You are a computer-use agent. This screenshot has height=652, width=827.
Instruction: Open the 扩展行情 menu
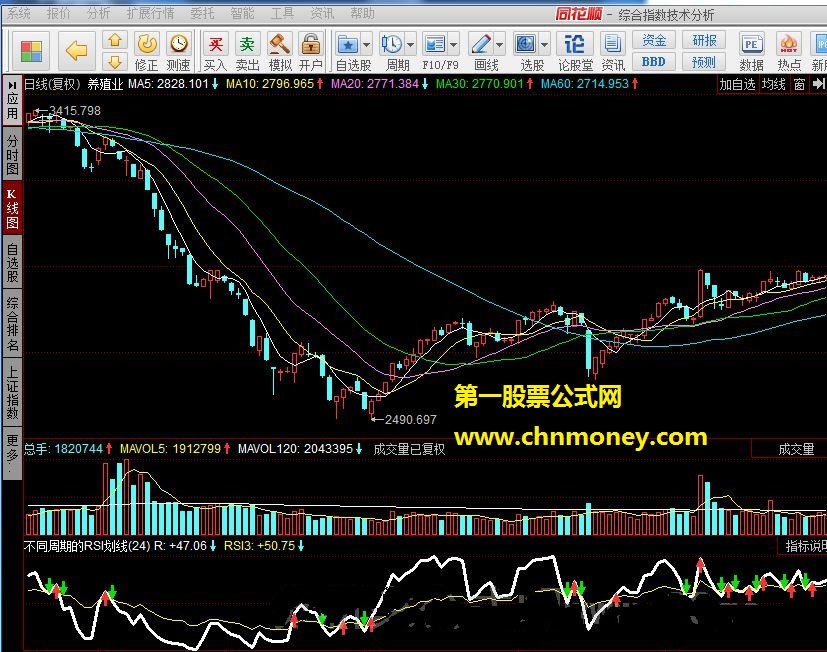click(x=150, y=13)
